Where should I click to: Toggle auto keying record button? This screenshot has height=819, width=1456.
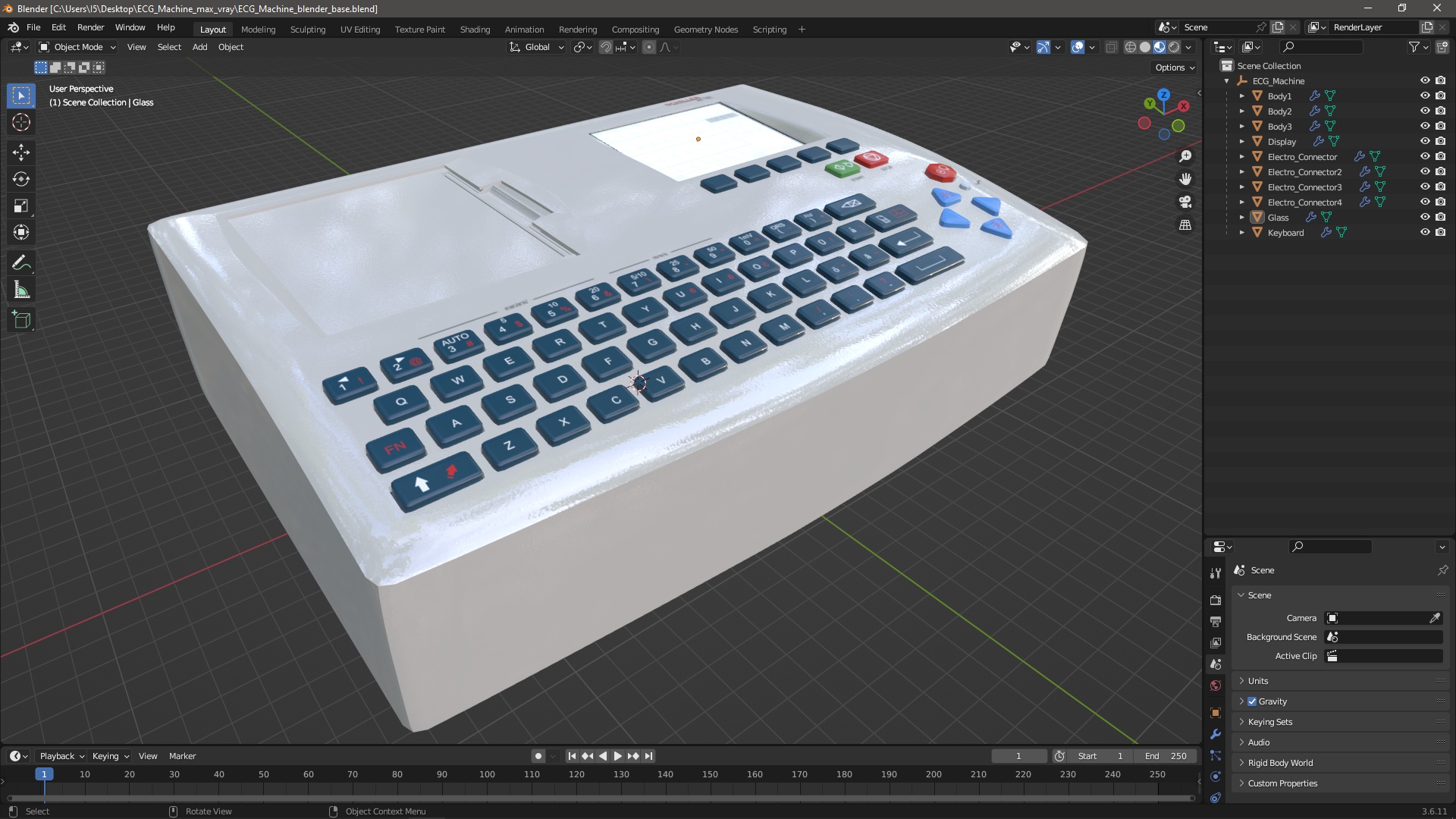[538, 756]
